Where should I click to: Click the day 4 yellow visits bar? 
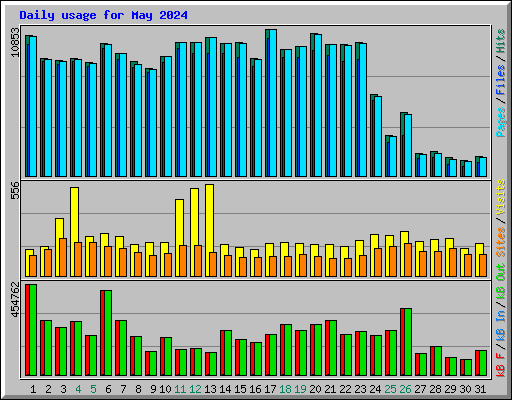pyautogui.click(x=75, y=232)
